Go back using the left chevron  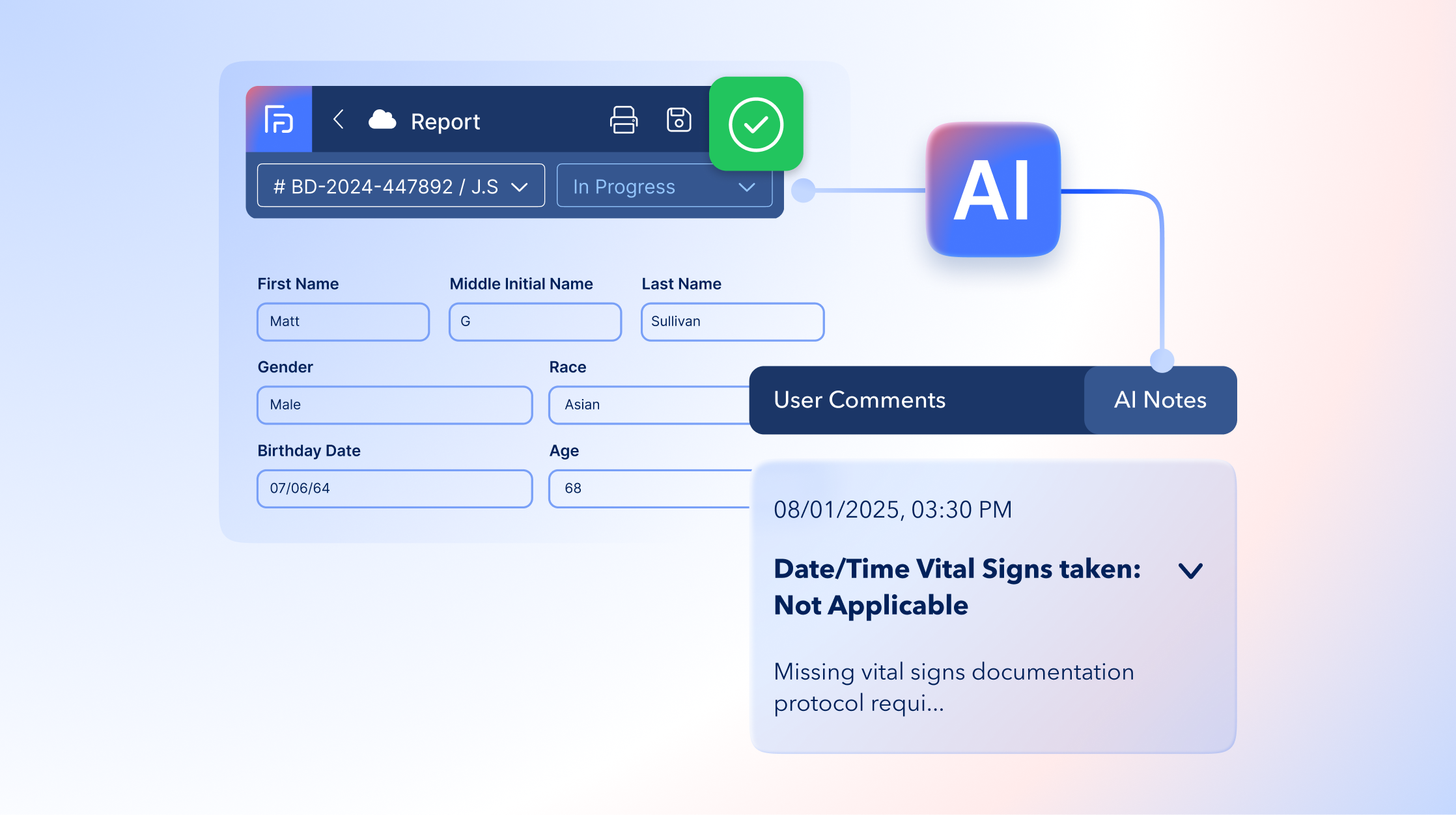pos(338,120)
